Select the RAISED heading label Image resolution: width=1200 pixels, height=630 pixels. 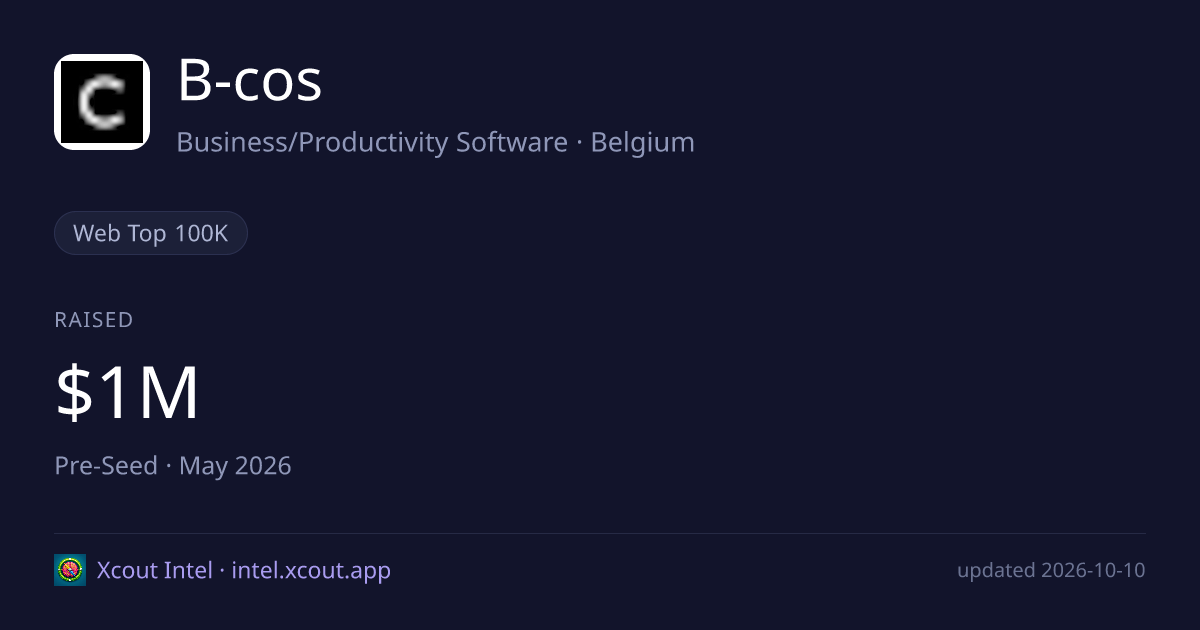pos(94,320)
